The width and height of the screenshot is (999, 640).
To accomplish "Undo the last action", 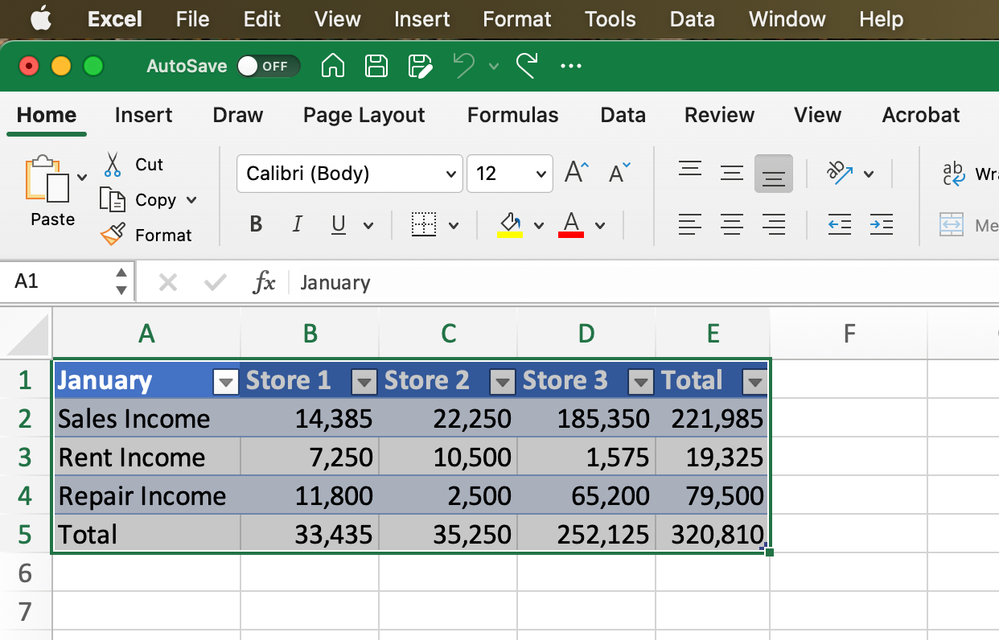I will pyautogui.click(x=464, y=66).
